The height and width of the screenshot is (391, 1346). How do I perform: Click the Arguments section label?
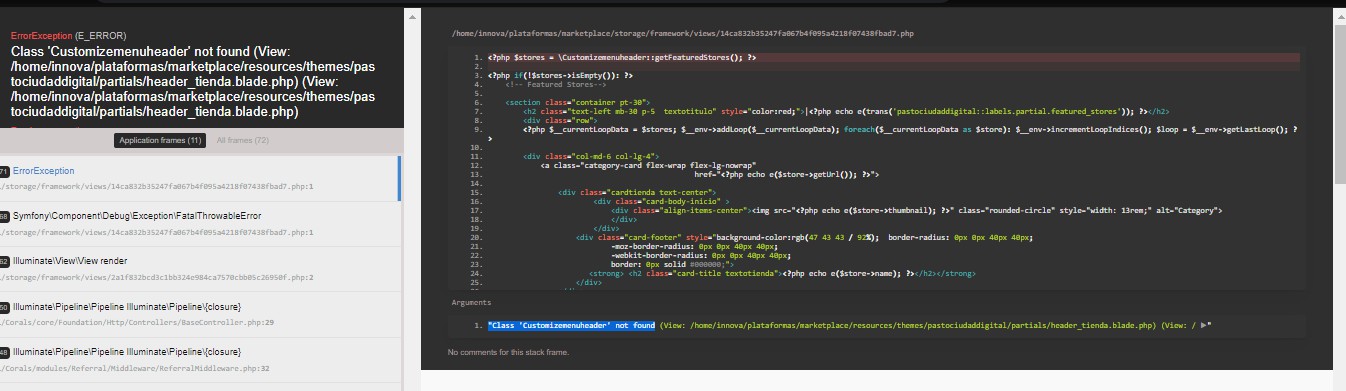[x=471, y=302]
